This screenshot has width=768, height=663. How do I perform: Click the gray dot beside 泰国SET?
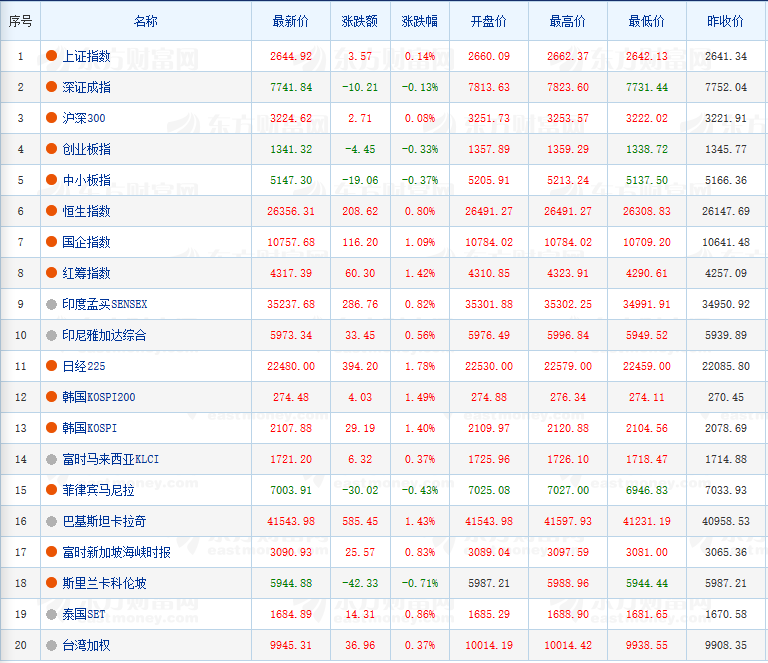pos(51,614)
